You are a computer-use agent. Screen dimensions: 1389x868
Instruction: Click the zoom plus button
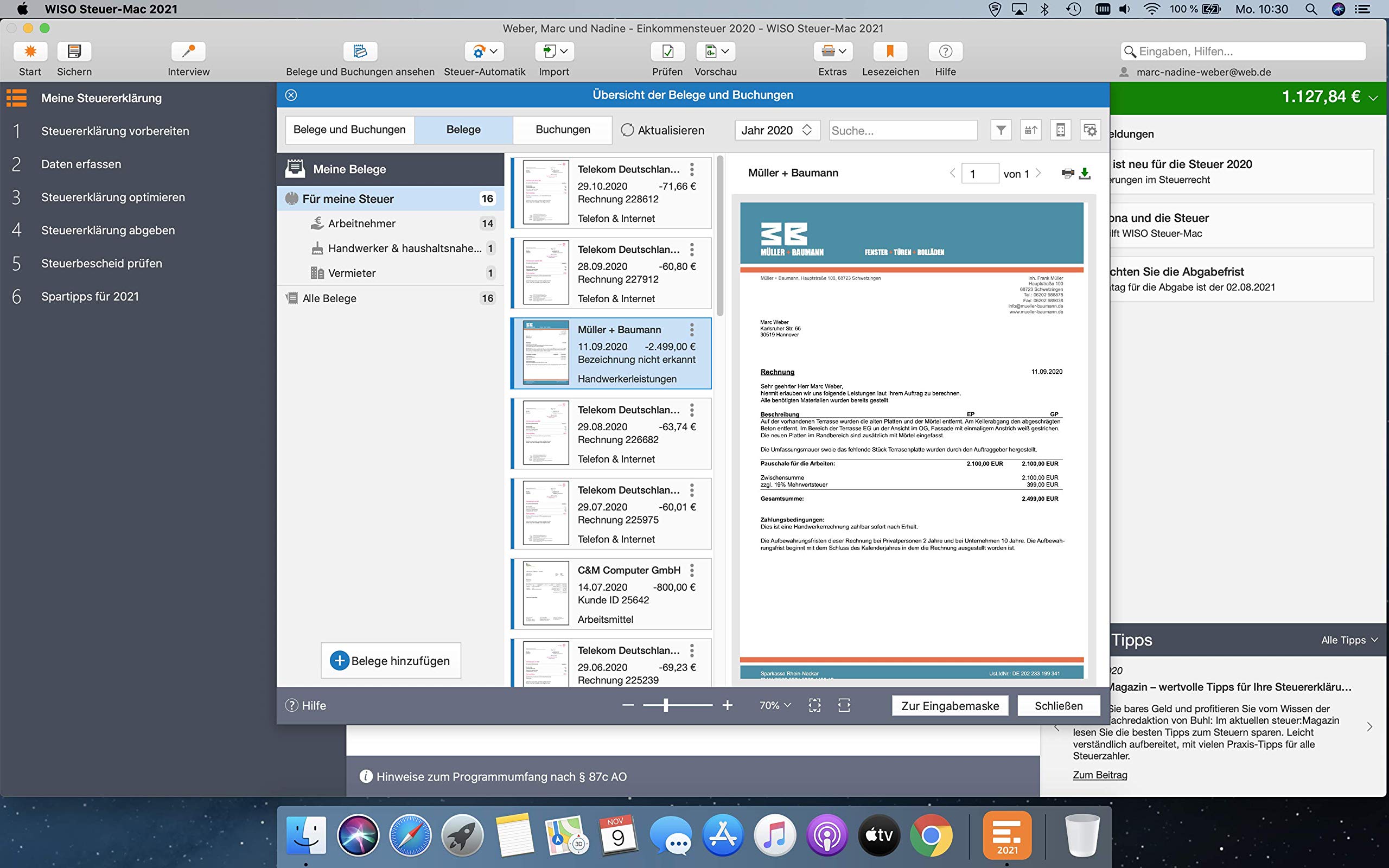pyautogui.click(x=727, y=706)
